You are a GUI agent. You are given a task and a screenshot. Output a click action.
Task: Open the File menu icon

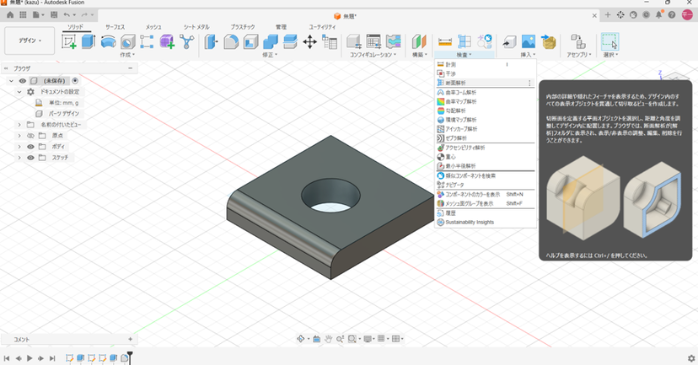click(x=38, y=15)
